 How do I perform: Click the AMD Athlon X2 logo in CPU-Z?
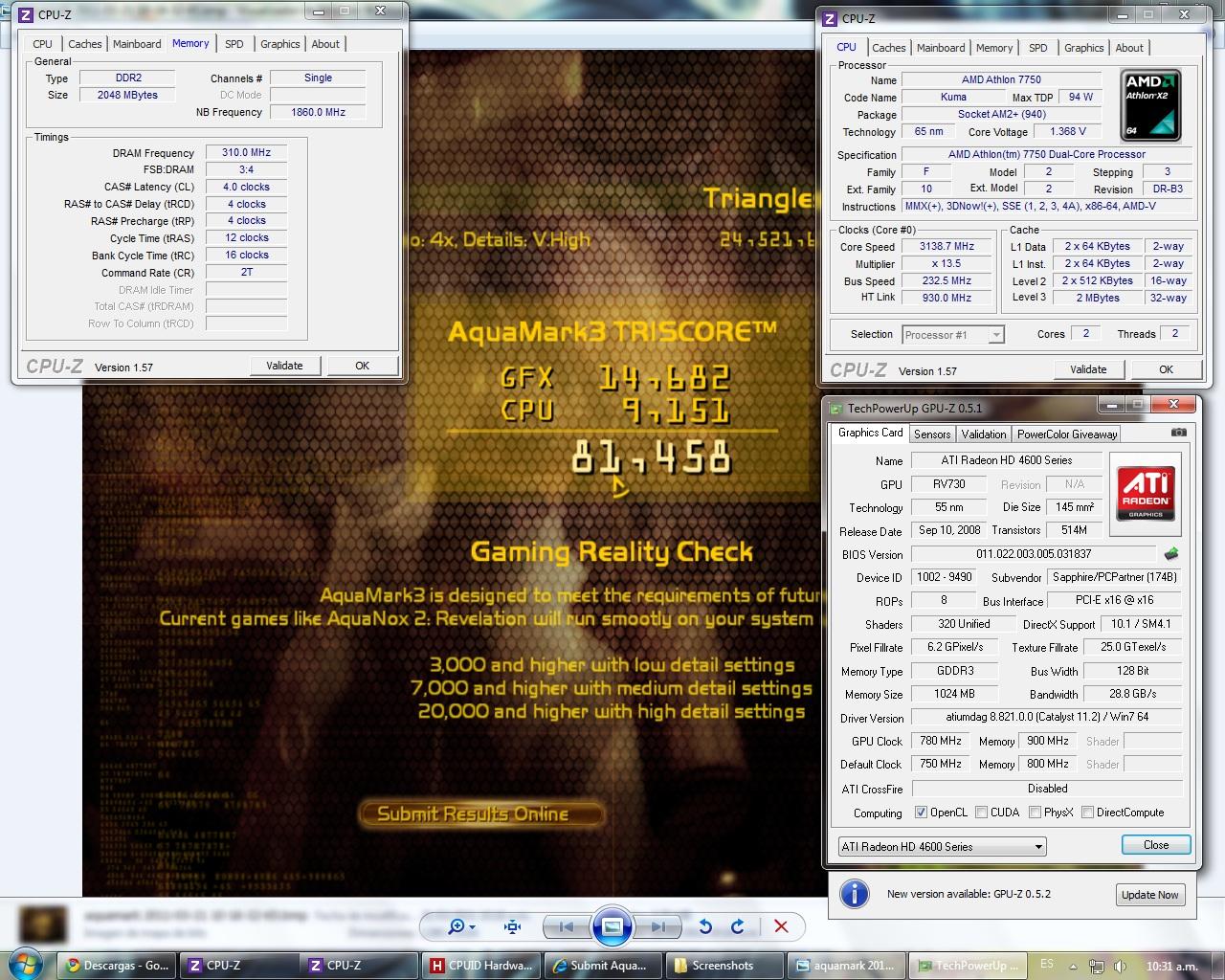[1150, 104]
